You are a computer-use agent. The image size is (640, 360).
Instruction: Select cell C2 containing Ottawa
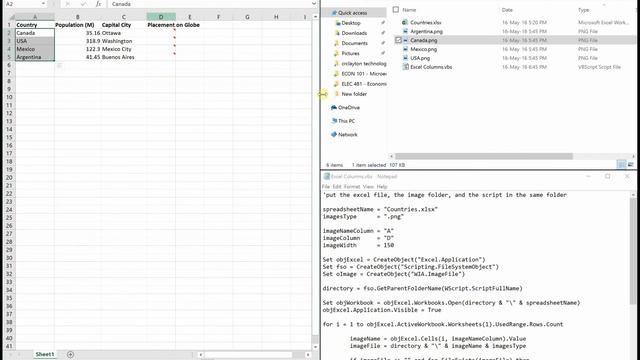(x=124, y=33)
